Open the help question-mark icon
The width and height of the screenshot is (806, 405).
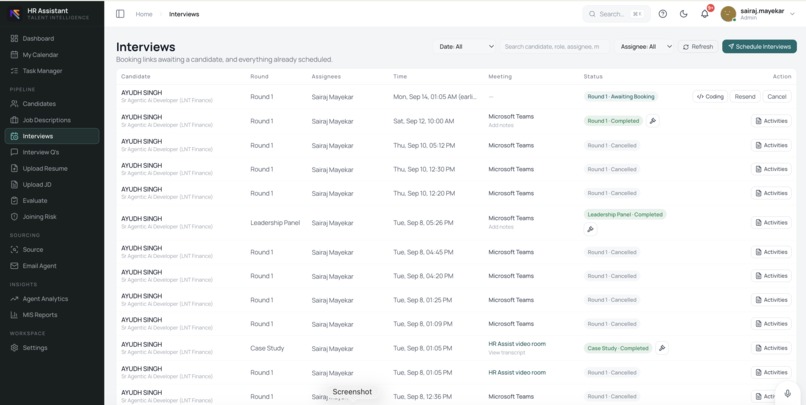coord(663,14)
